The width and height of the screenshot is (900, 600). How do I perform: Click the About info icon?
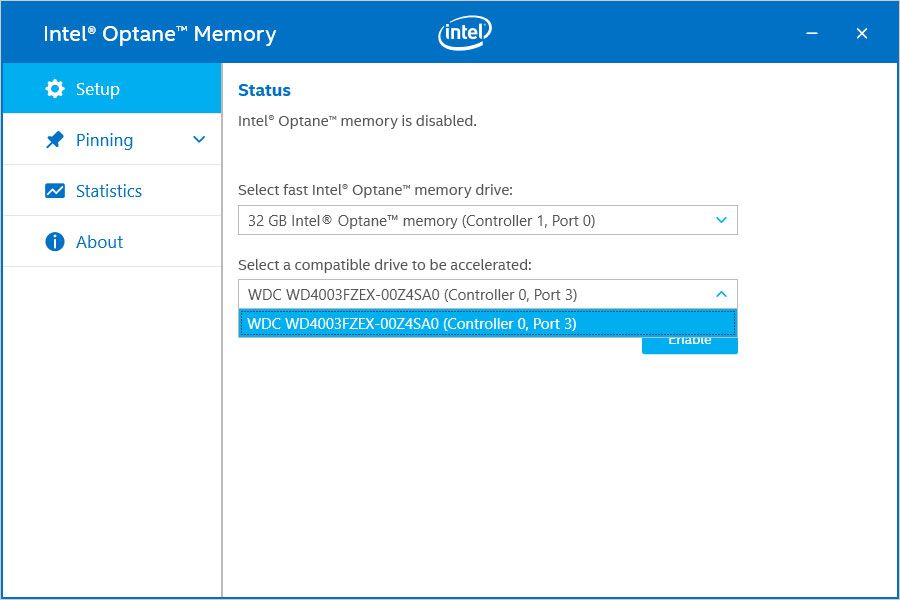click(55, 242)
